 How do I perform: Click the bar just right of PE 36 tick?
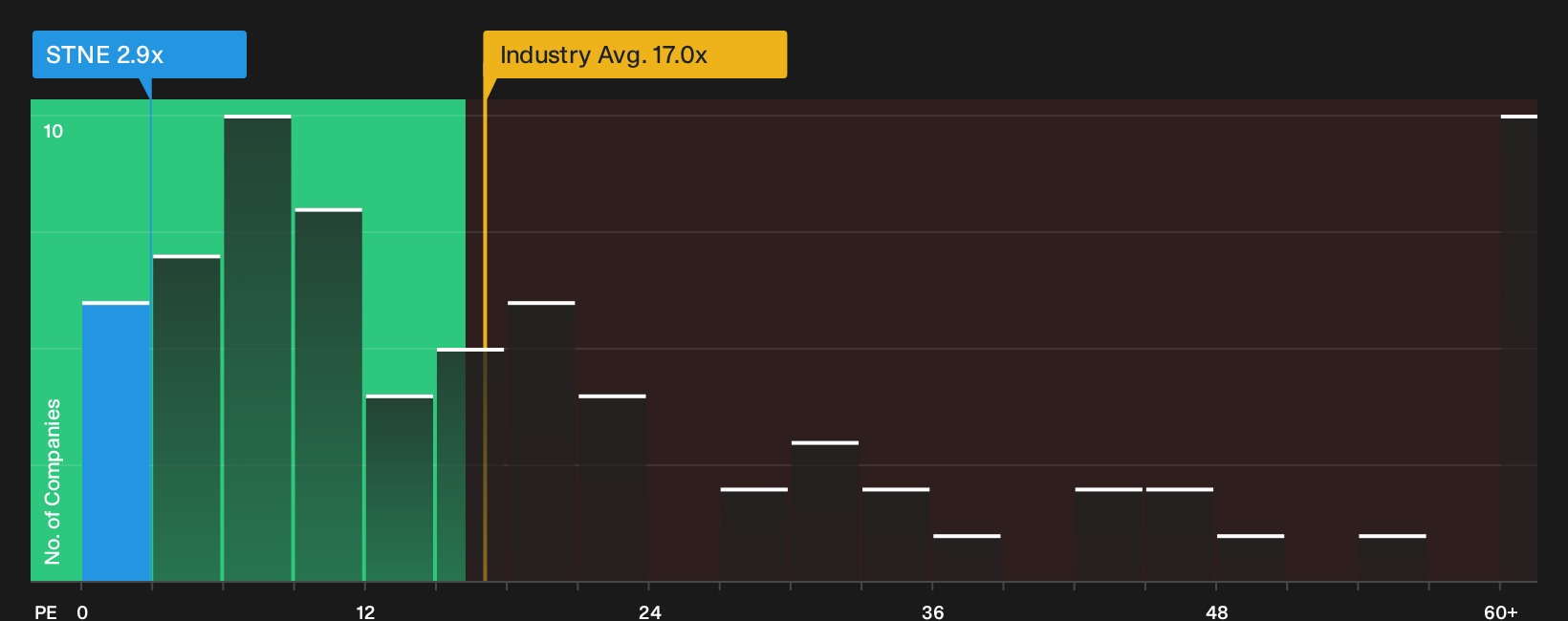click(x=967, y=558)
